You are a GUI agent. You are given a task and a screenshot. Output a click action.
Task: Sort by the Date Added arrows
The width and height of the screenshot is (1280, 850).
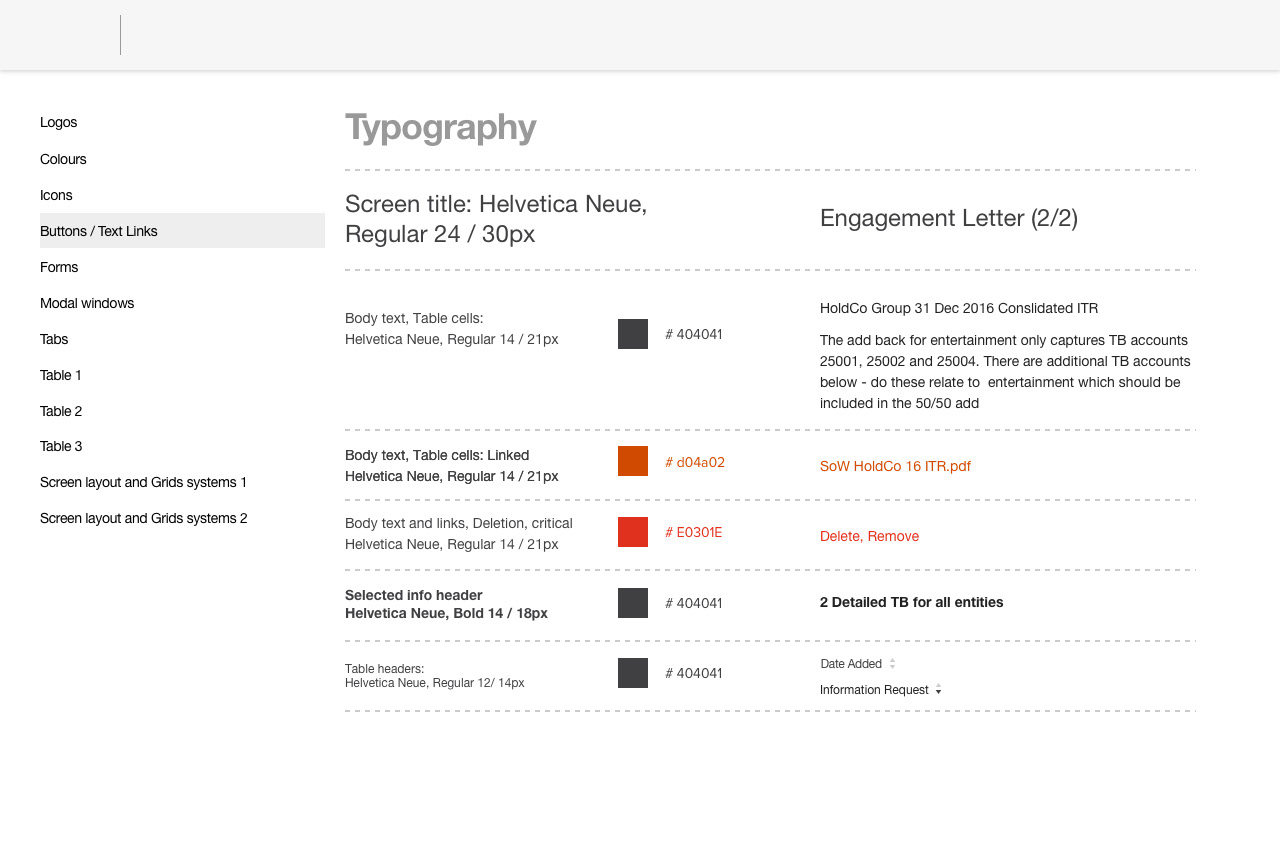892,663
